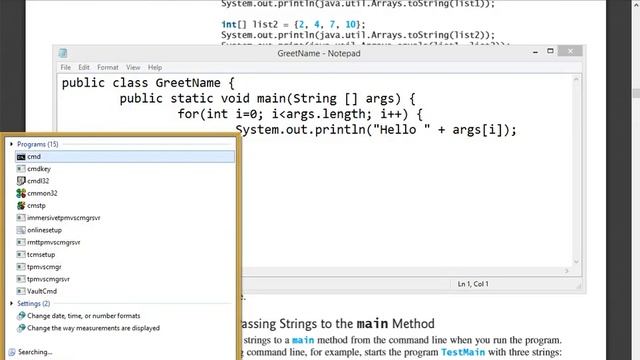Click the immersivetpmvscmgrsvr icon
Image resolution: width=640 pixels, height=360 pixels.
[21, 218]
